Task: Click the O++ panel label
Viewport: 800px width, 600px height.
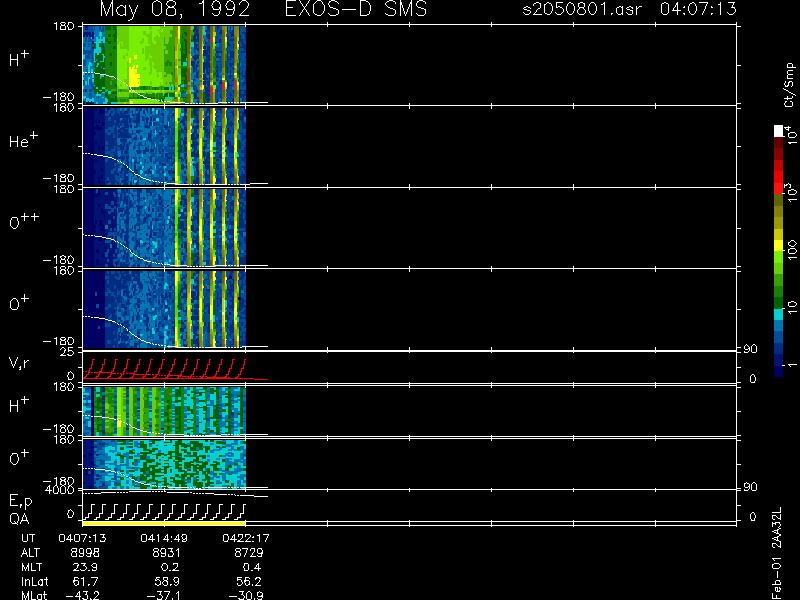Action: point(23,221)
